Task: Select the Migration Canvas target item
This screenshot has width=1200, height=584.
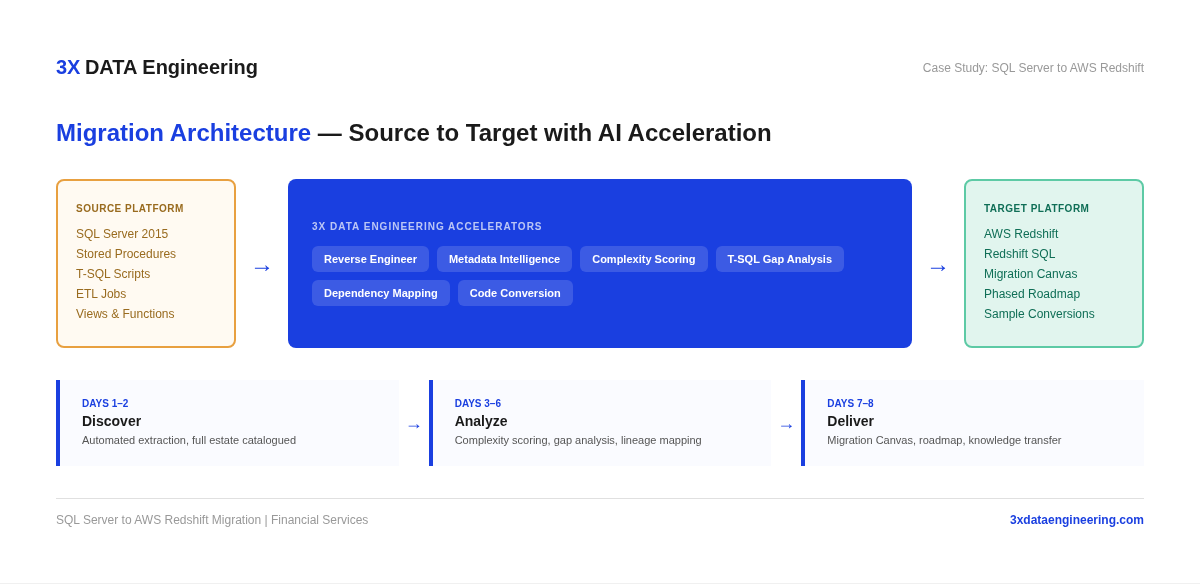Action: 1030,274
